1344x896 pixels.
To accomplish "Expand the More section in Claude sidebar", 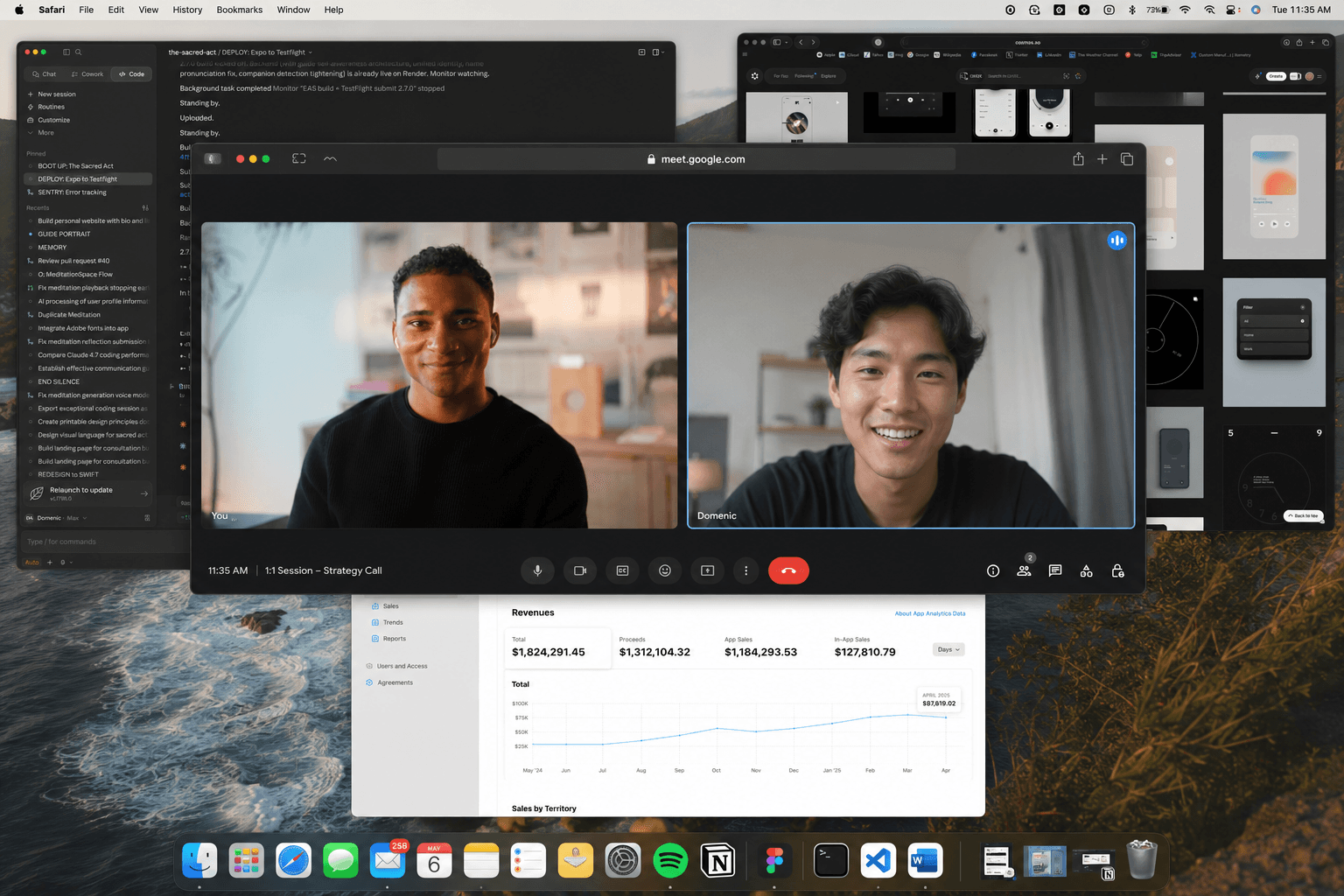I will pyautogui.click(x=41, y=133).
